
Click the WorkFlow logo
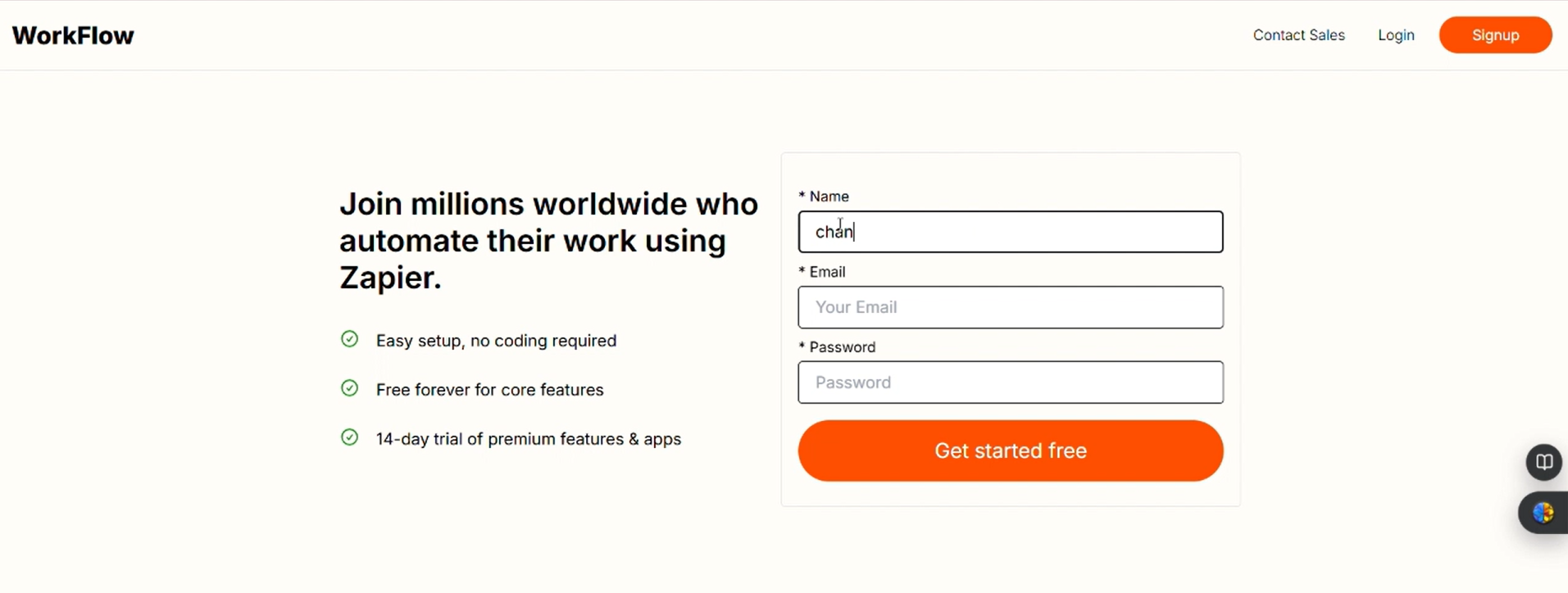pyautogui.click(x=73, y=35)
